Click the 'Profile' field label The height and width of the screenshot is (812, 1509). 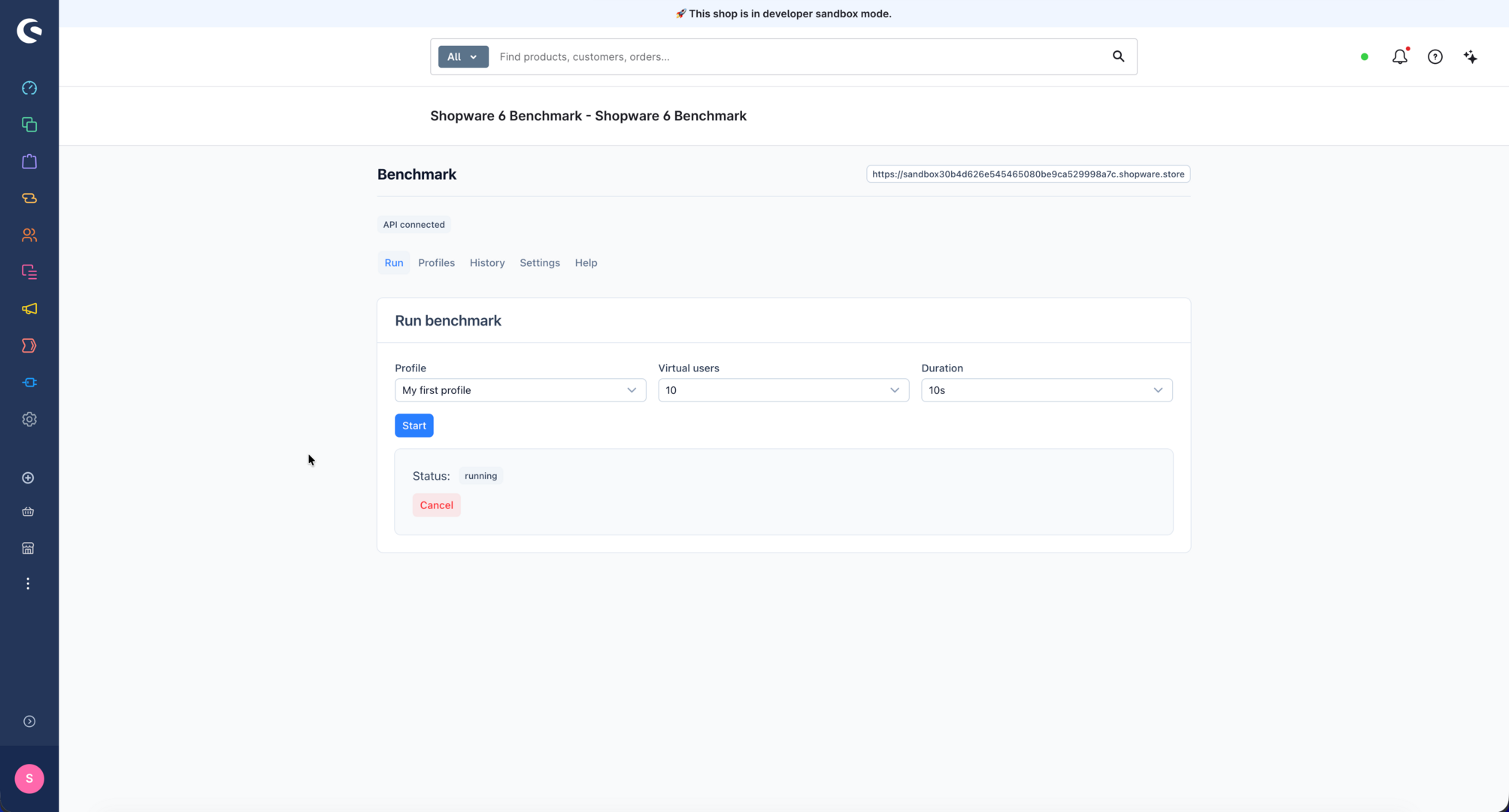click(x=411, y=368)
